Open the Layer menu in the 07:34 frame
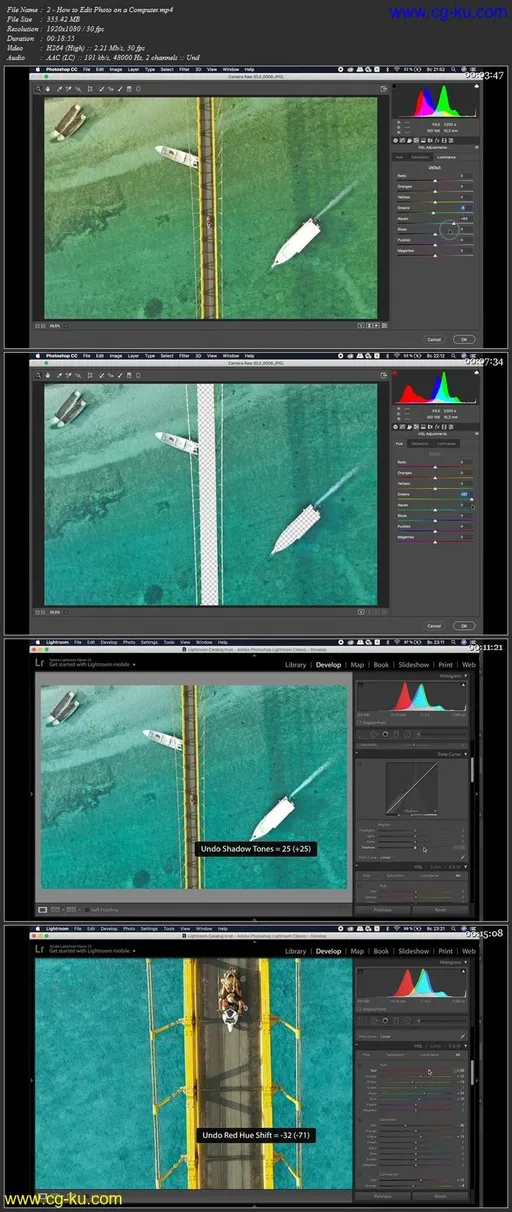The height and width of the screenshot is (1212, 512). [134, 355]
